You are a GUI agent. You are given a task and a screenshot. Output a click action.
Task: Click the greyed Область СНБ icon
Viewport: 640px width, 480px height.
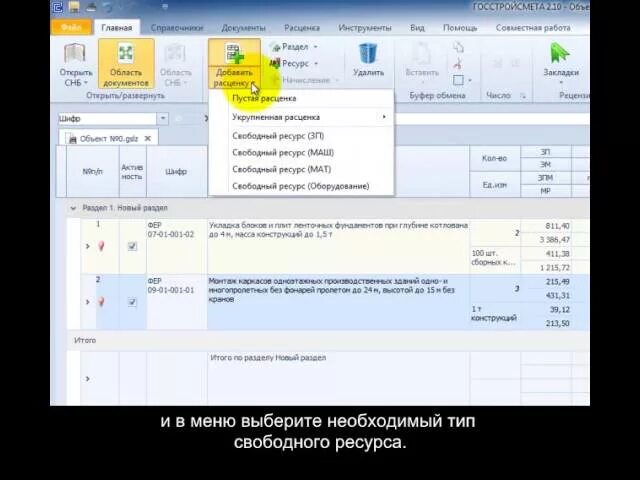click(175, 53)
